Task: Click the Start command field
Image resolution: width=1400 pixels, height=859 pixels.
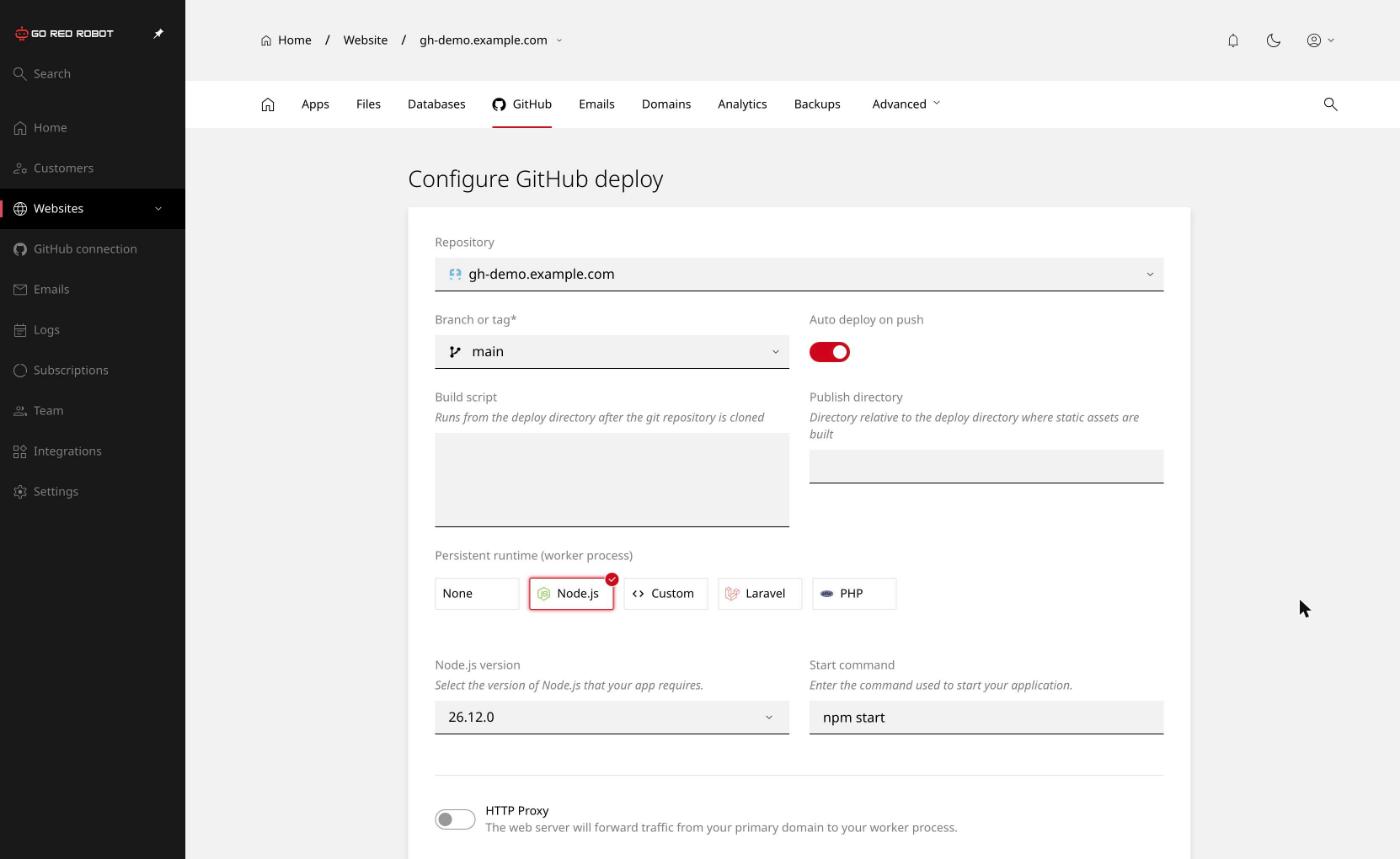Action: coord(986,718)
